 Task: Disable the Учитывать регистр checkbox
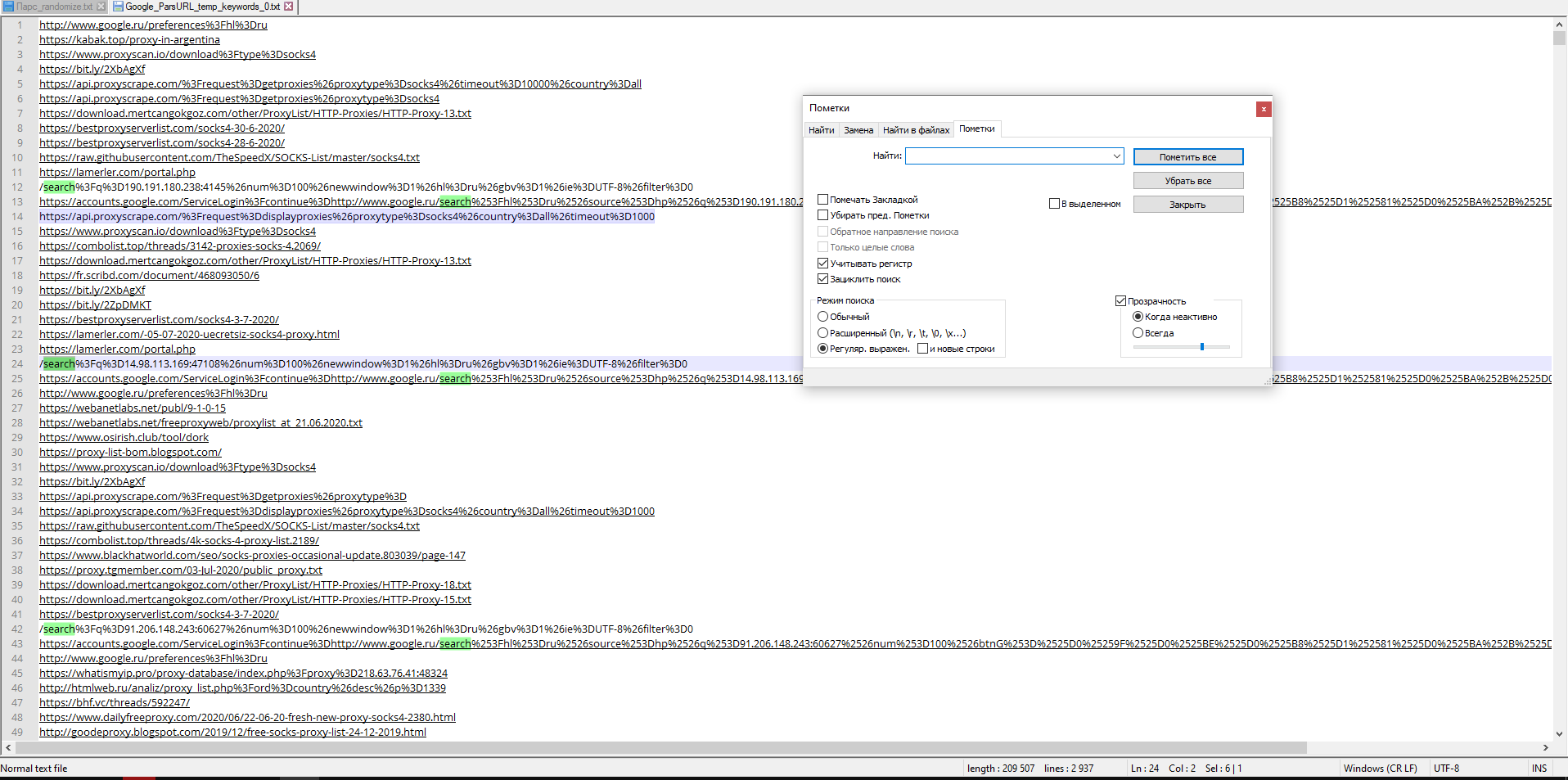pos(823,264)
